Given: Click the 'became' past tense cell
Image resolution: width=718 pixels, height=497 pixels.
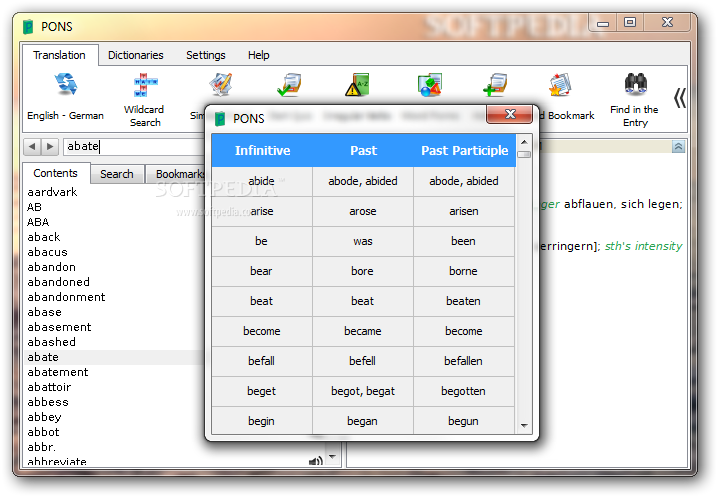Looking at the screenshot, I should (x=363, y=331).
